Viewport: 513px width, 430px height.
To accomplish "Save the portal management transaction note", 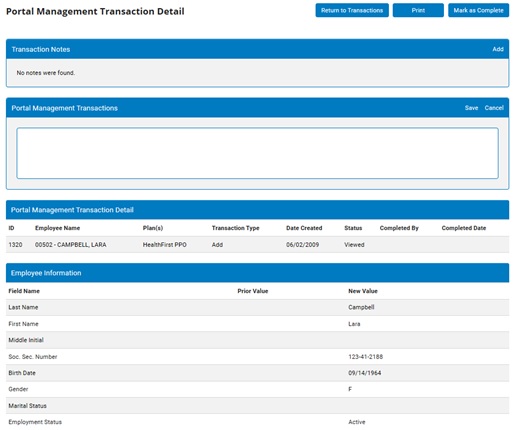I will (471, 108).
